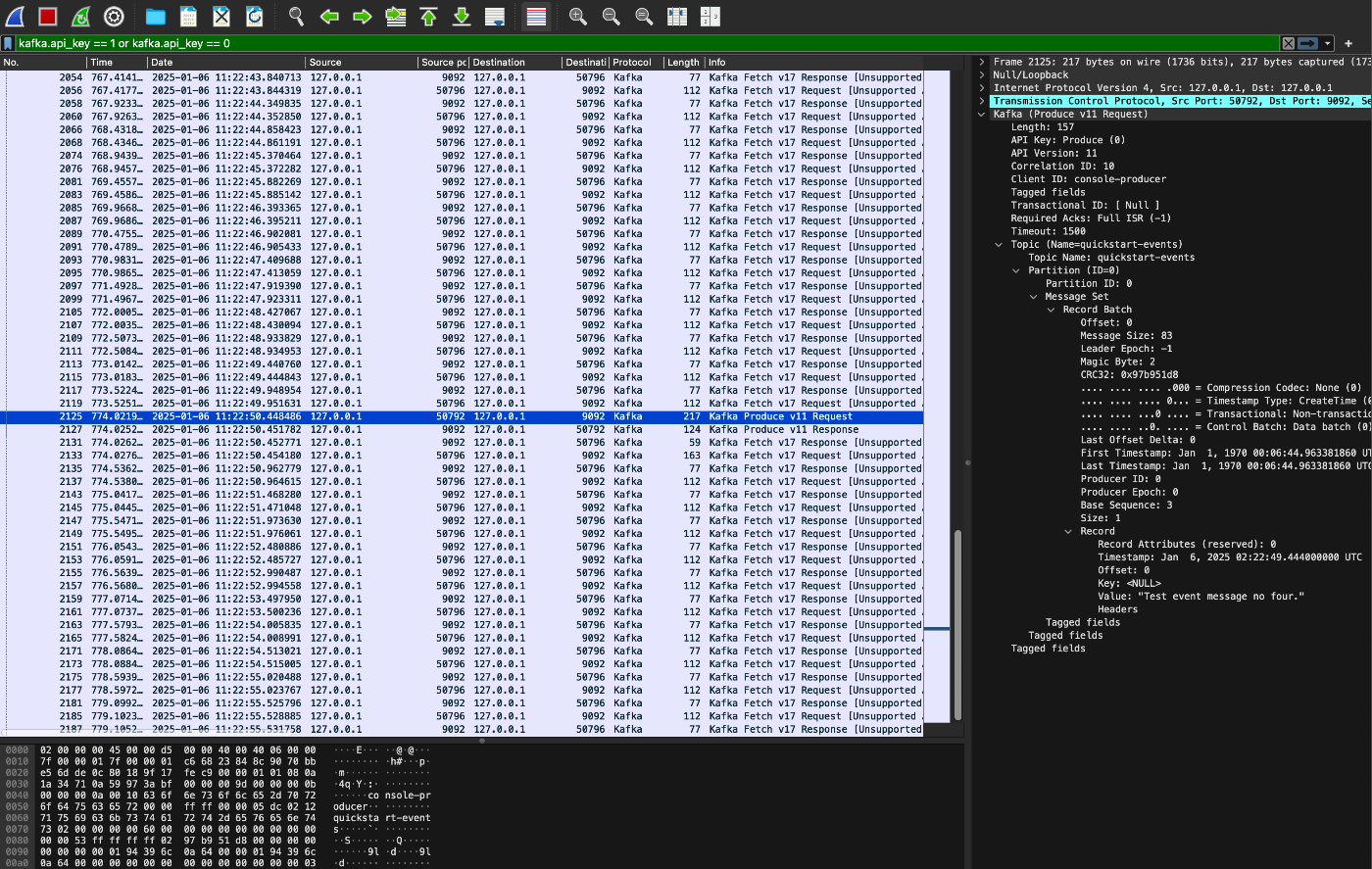Select the 'Client ID: console-producer' field
The image size is (1372, 869).
[x=1088, y=179]
